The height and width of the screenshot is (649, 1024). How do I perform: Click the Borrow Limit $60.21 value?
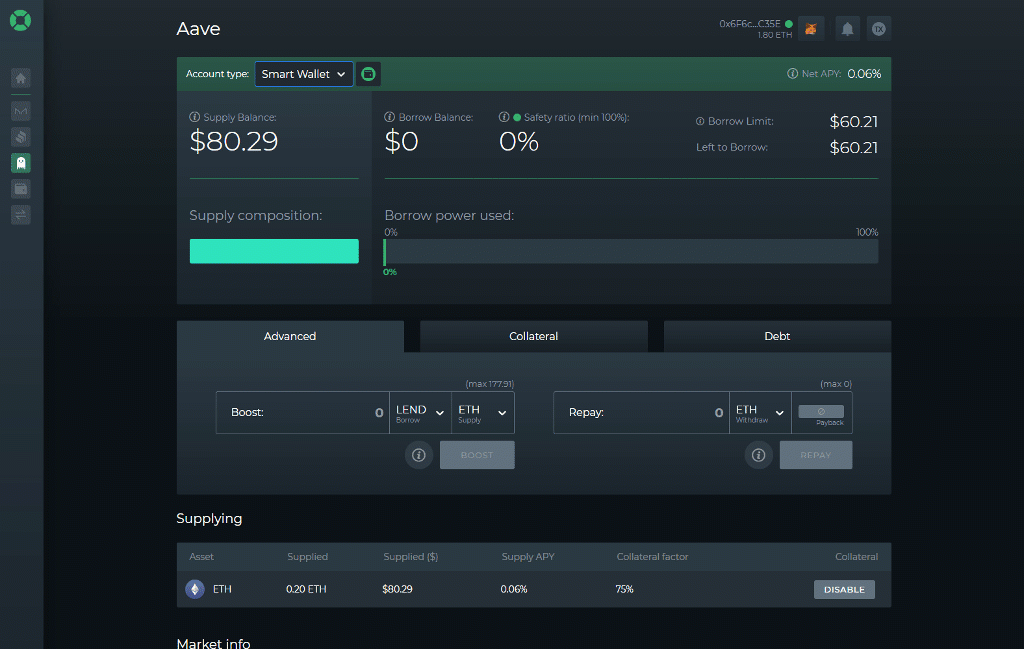(x=854, y=121)
